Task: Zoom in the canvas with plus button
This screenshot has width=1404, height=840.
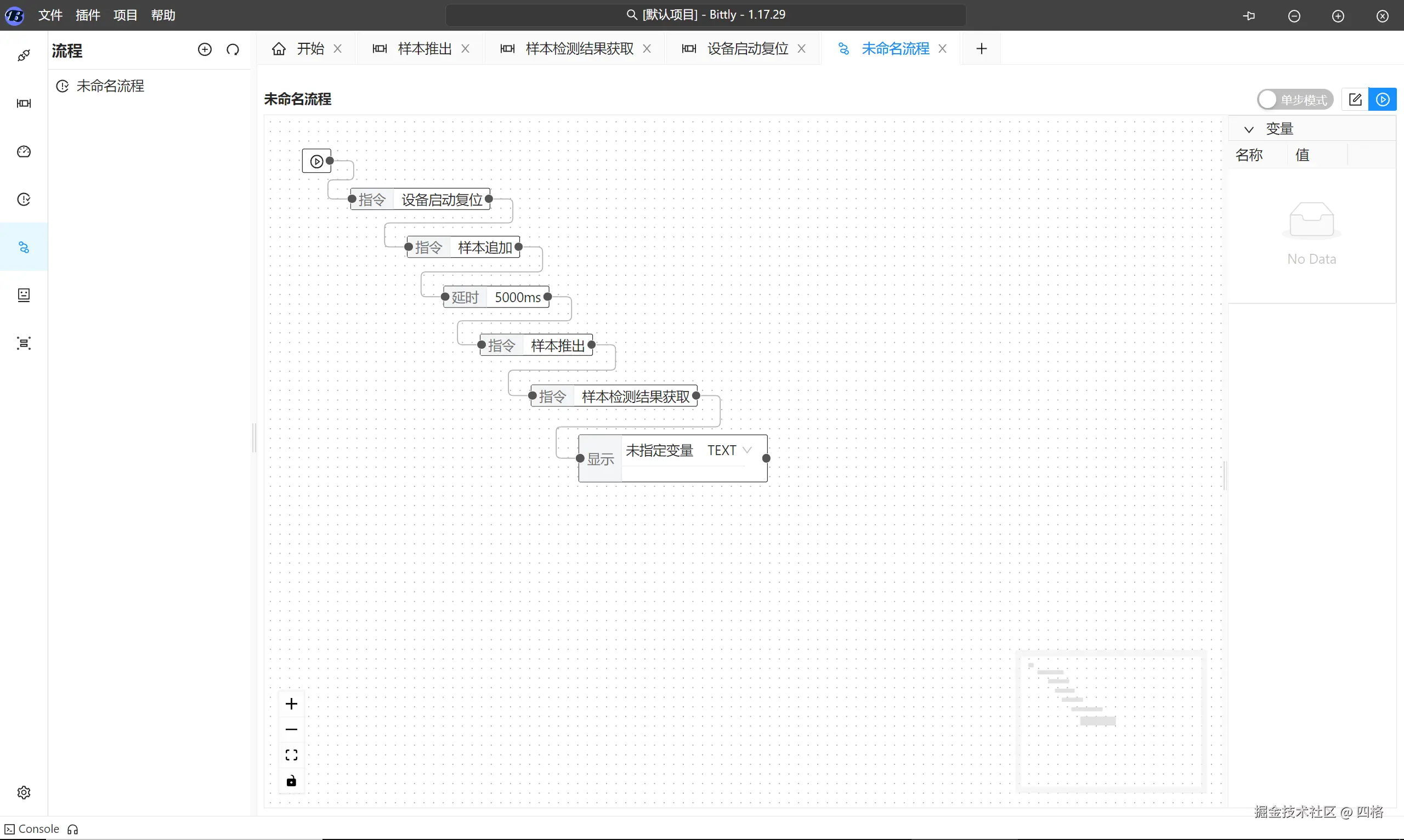Action: click(x=291, y=703)
